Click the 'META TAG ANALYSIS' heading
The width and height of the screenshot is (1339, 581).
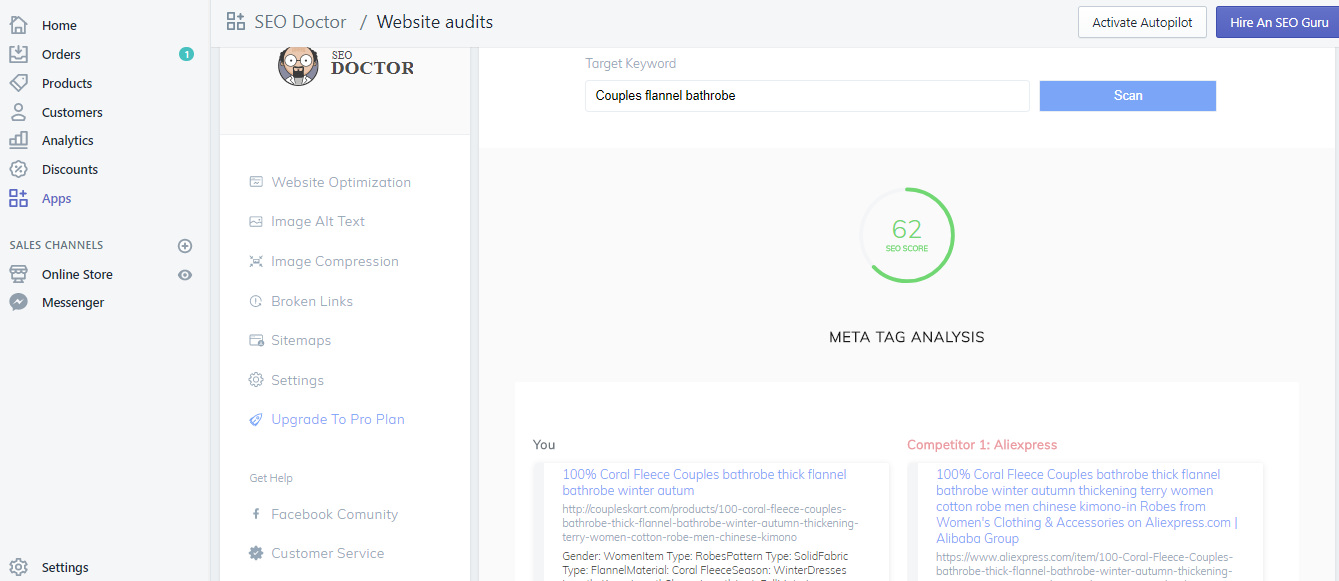point(907,337)
